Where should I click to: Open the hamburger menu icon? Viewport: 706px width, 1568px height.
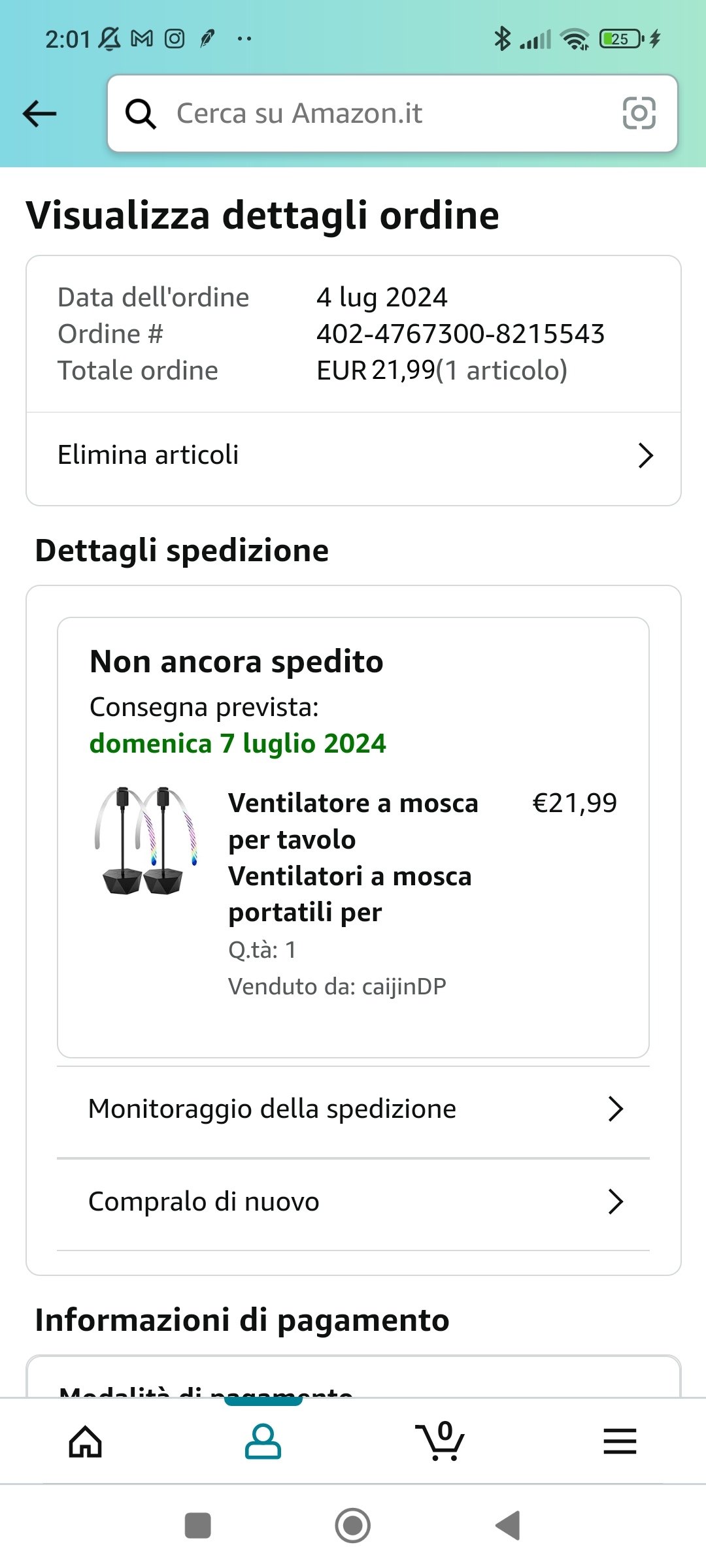620,1441
